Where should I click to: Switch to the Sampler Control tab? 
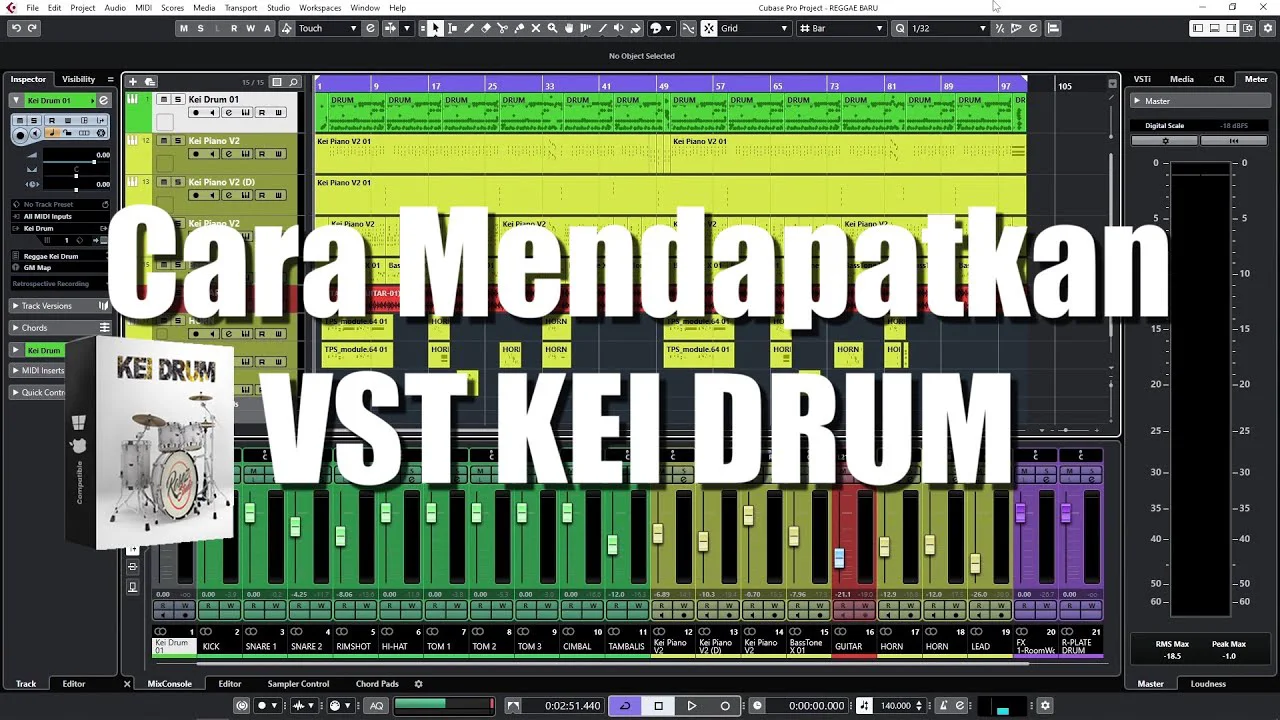click(x=298, y=684)
